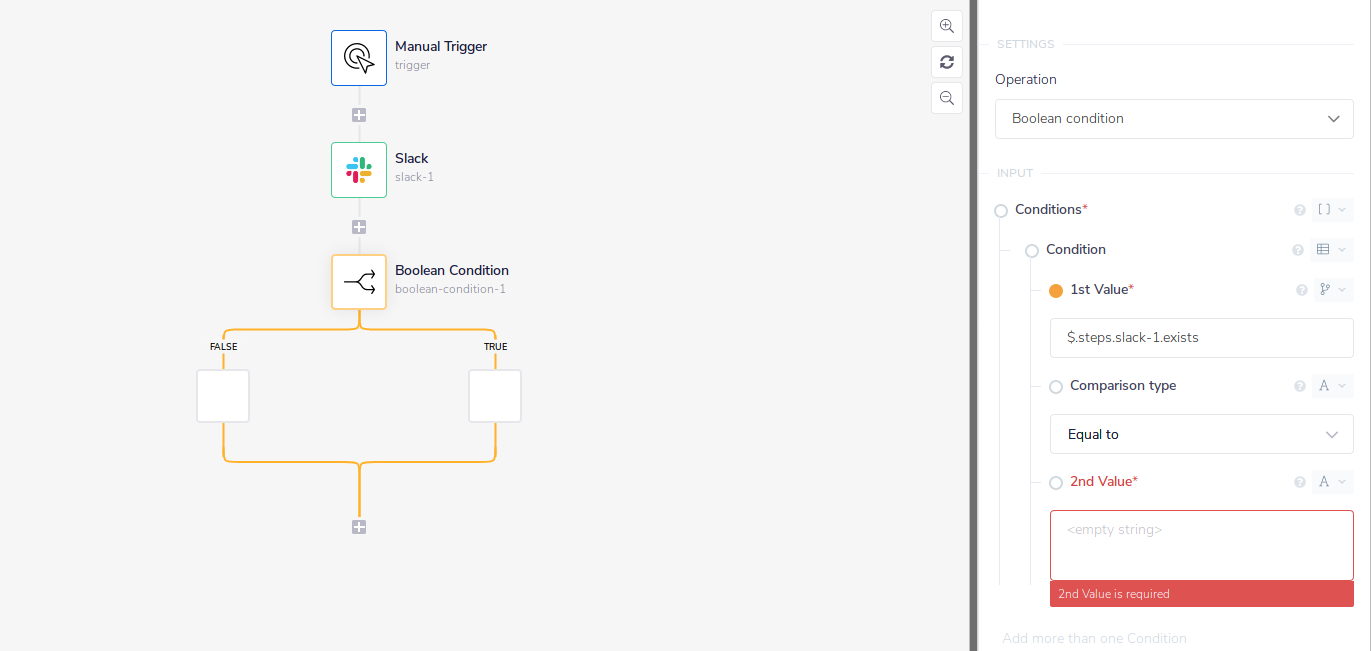The height and width of the screenshot is (651, 1371).
Task: Click the empty FALSE branch placeholder box
Action: pyautogui.click(x=223, y=396)
